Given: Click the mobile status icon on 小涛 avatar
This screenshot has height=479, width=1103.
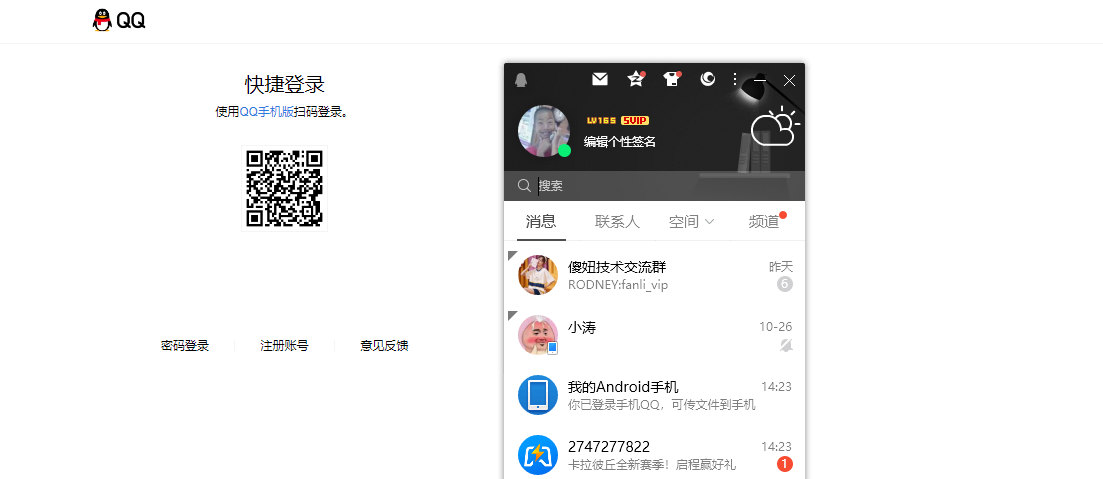Looking at the screenshot, I should 553,348.
